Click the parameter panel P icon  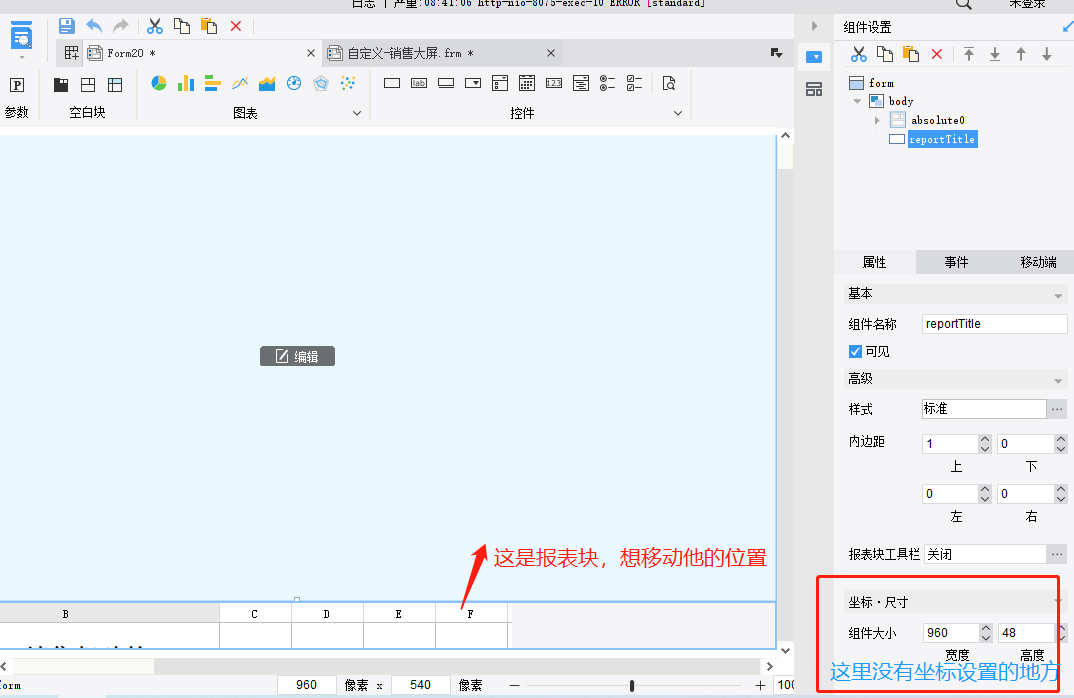click(x=17, y=85)
